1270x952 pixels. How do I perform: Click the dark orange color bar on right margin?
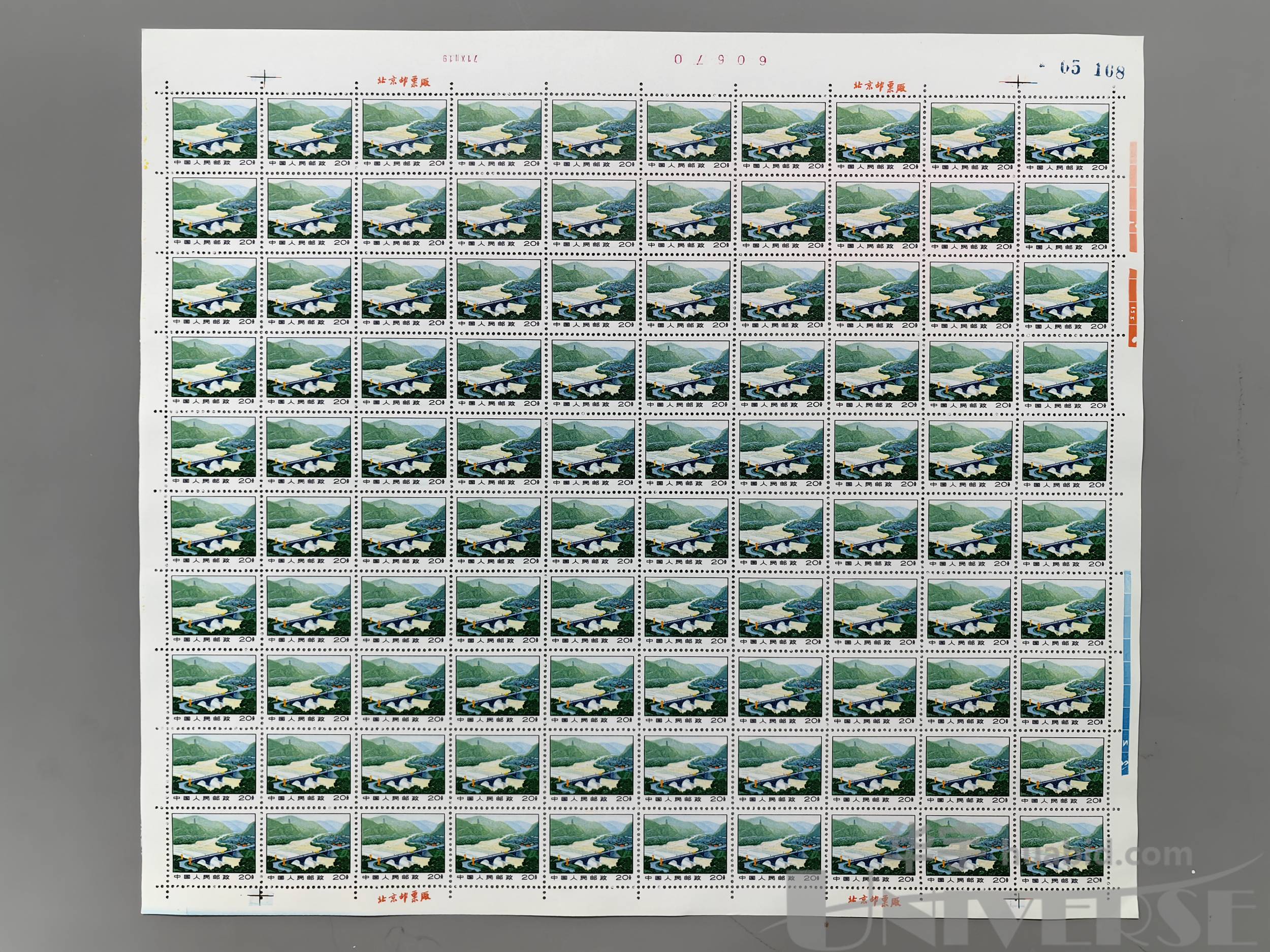[x=1133, y=308]
